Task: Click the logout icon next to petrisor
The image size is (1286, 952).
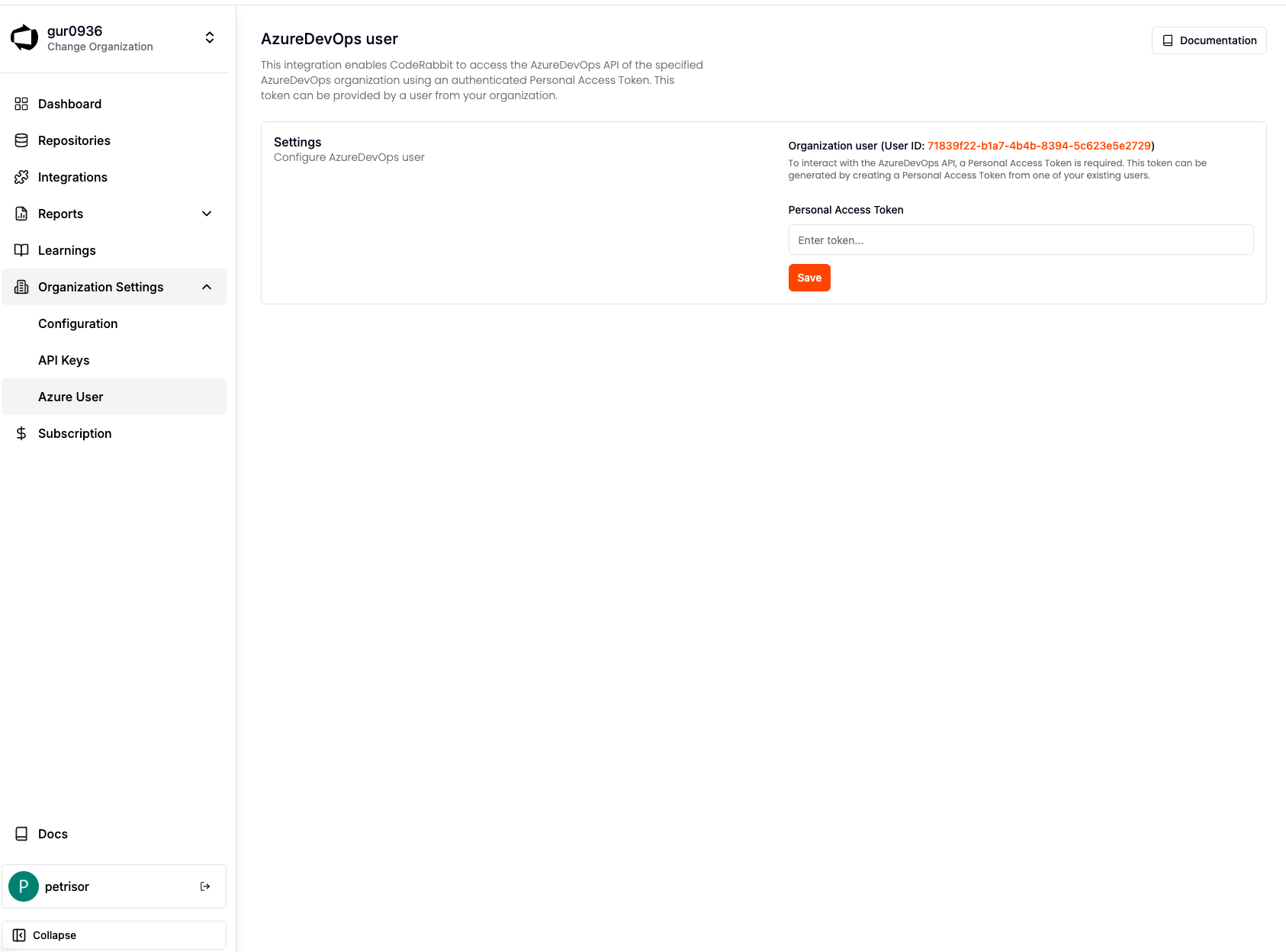Action: click(x=204, y=886)
